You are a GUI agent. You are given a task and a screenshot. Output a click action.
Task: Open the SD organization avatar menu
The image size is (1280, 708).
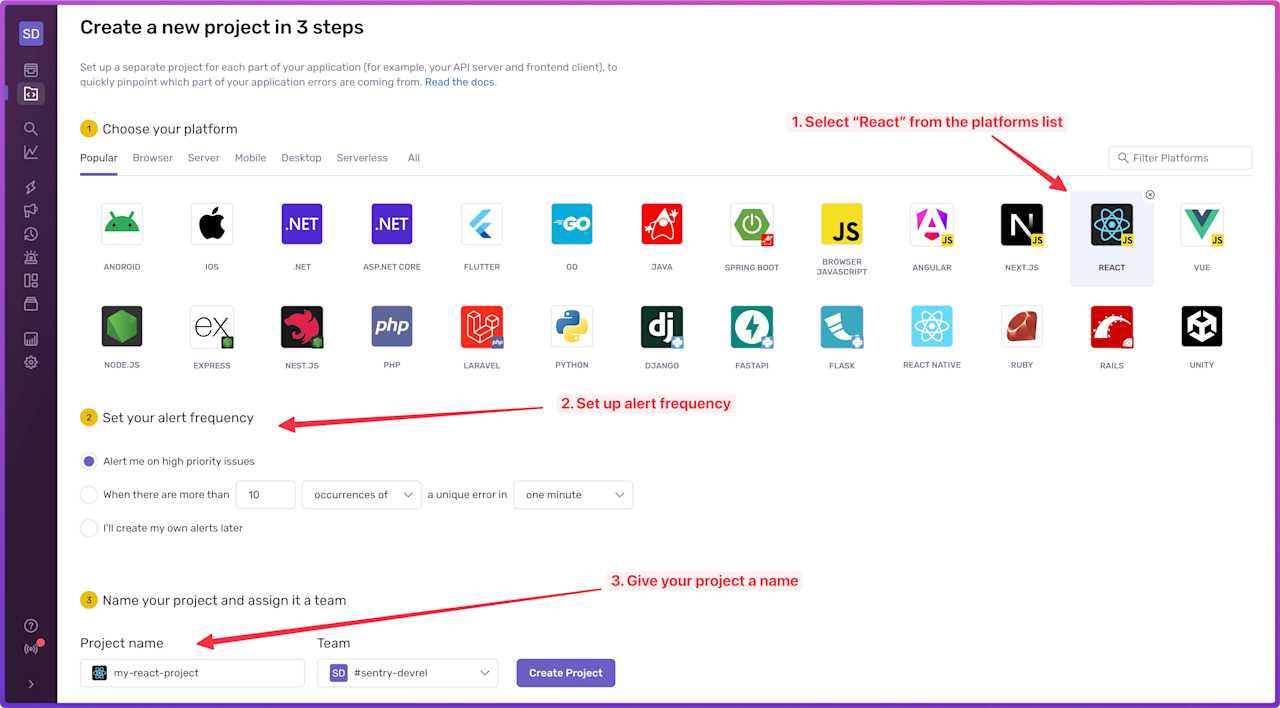click(31, 34)
